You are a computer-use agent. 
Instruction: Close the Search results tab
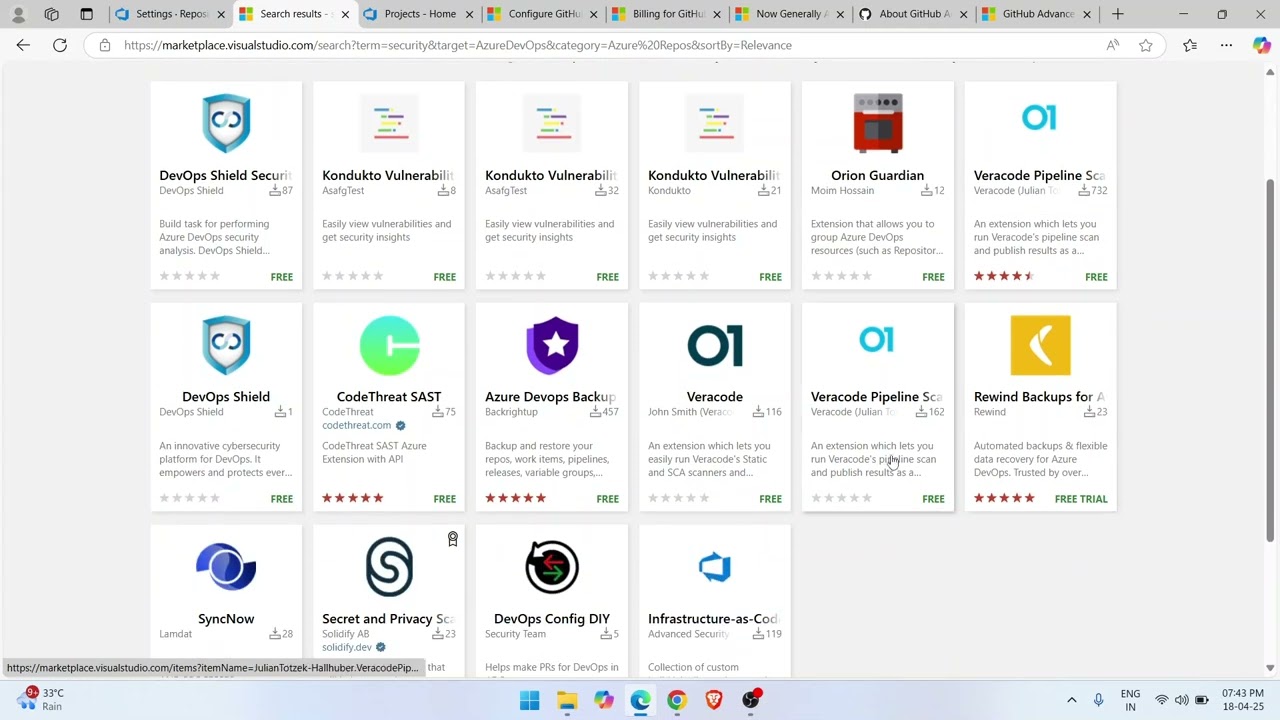345,14
